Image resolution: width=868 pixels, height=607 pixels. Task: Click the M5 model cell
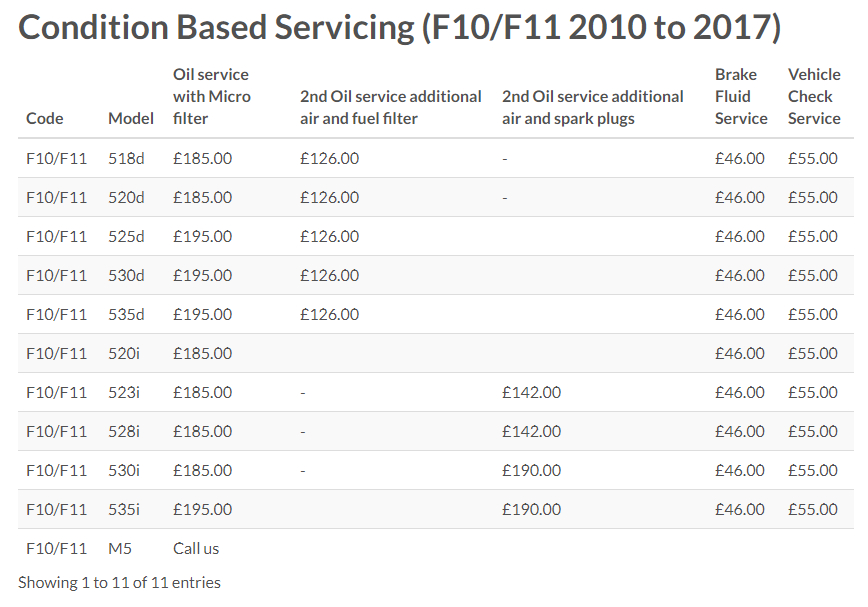pyautogui.click(x=119, y=548)
